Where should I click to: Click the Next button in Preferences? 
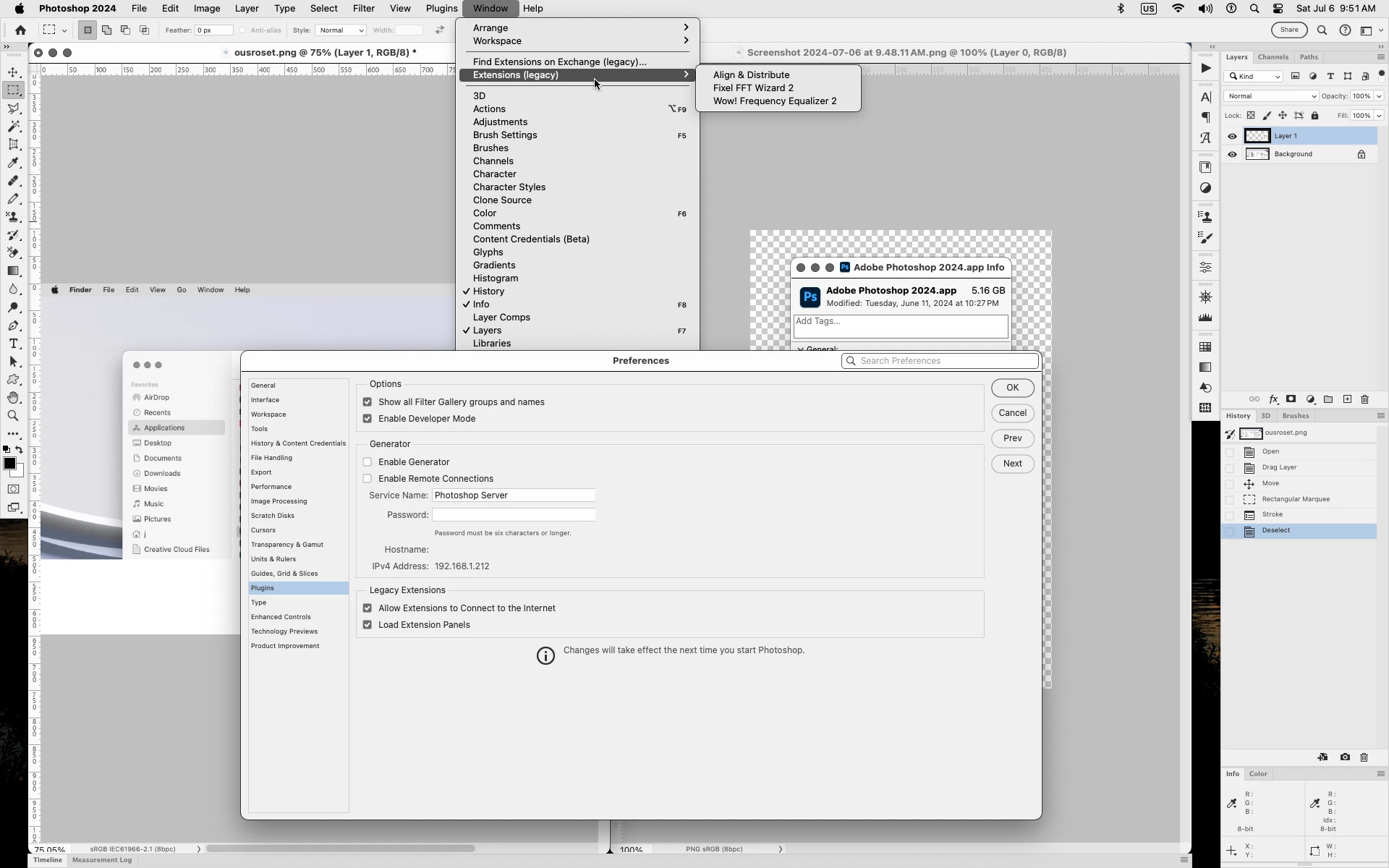click(1012, 464)
